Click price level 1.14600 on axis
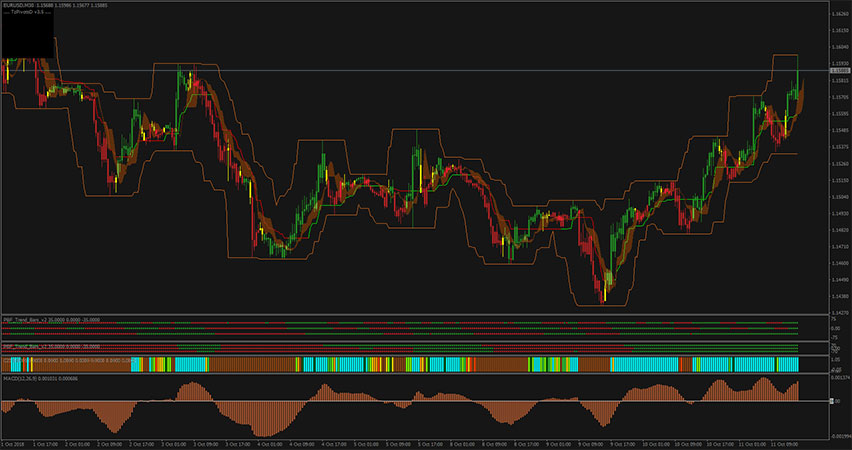This screenshot has width=852, height=450. click(841, 263)
